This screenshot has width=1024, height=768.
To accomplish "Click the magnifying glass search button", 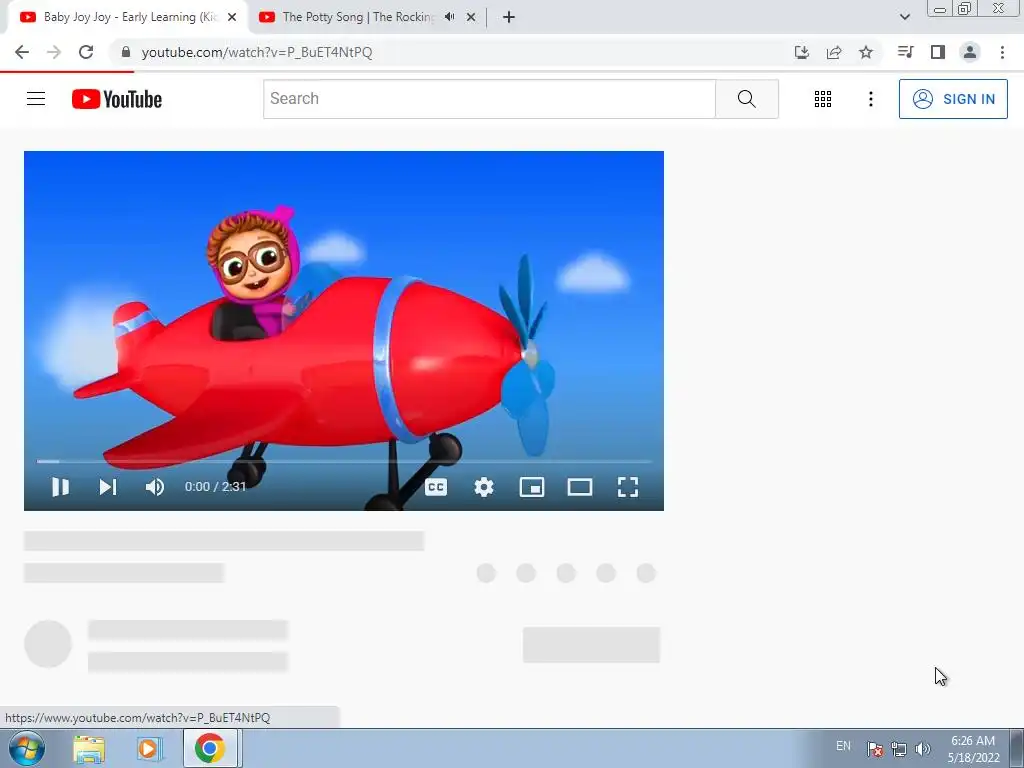I will 746,99.
